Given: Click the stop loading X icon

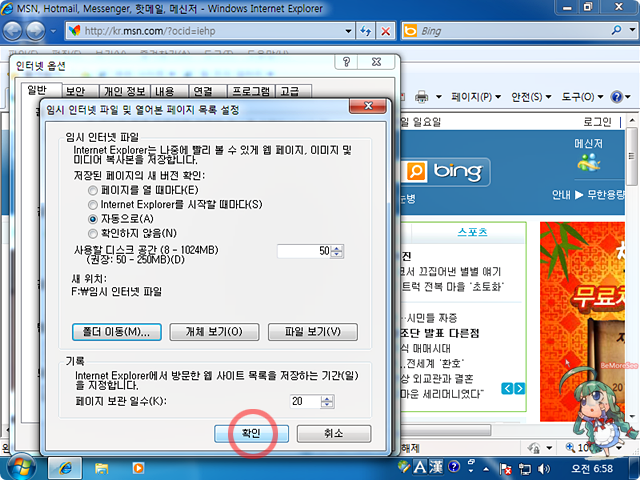Looking at the screenshot, I should (x=384, y=31).
